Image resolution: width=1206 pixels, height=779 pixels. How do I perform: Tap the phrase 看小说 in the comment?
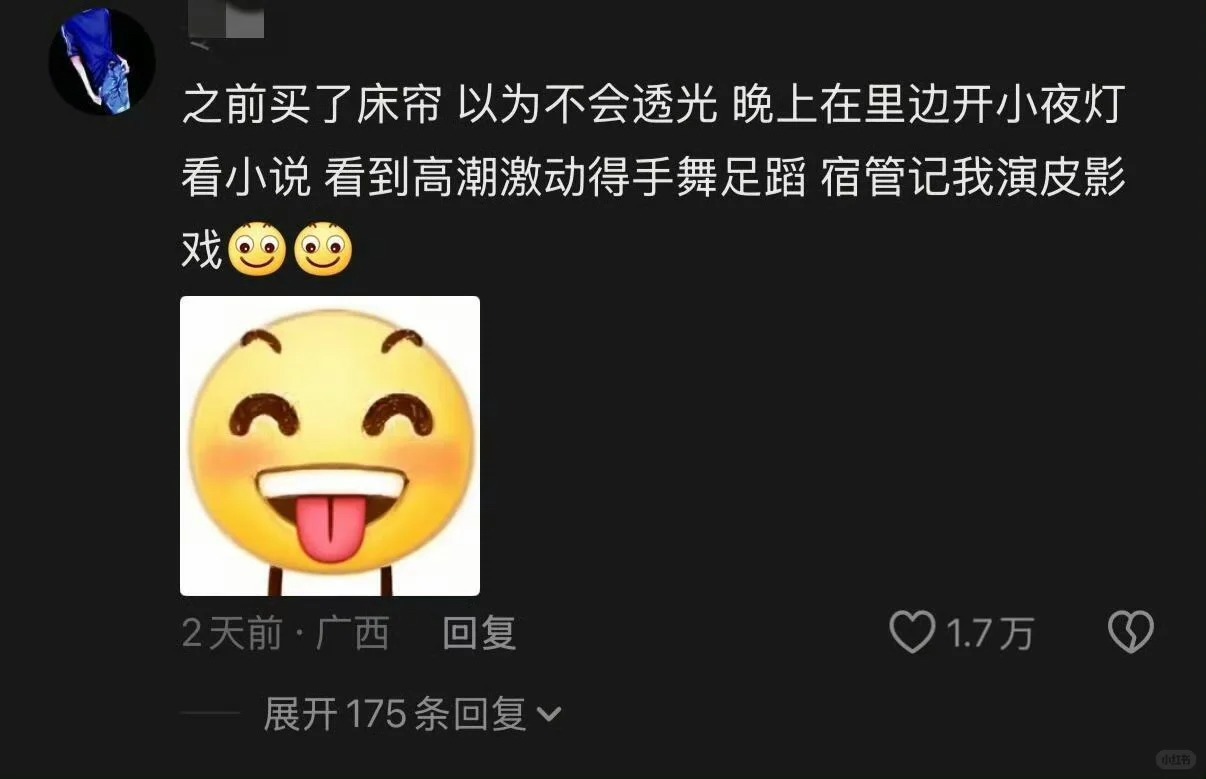click(245, 178)
